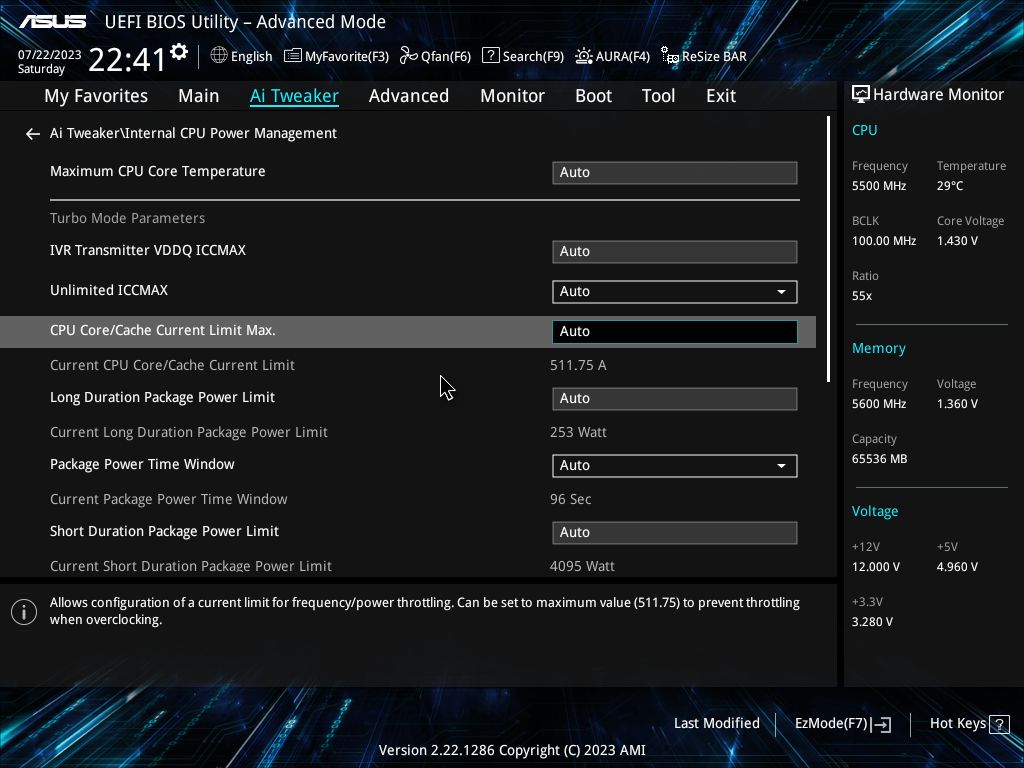Screen dimensions: 1024x768
Task: Select the Package Power Time Window label
Action: click(142, 464)
